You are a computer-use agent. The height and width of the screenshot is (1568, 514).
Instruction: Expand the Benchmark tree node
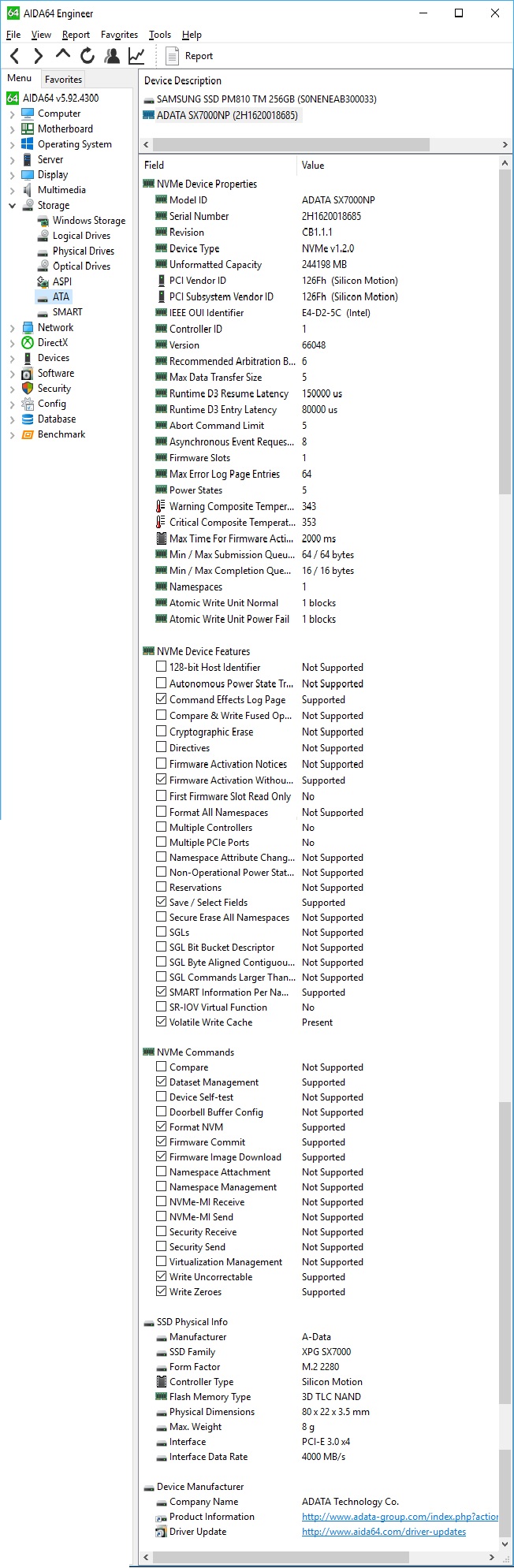point(13,434)
